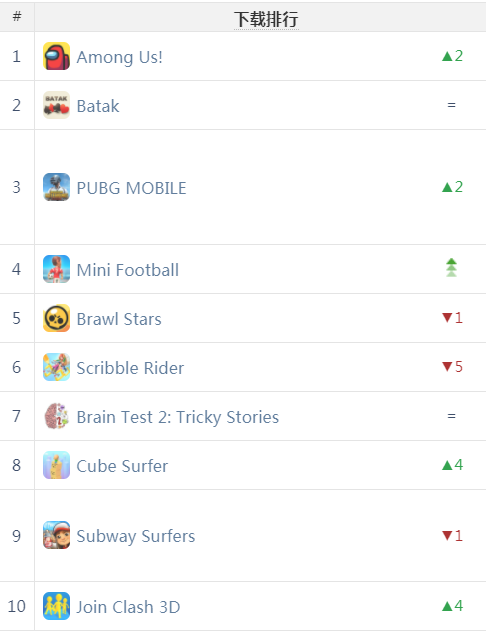Click the Brawl Stars skull icon
Screen dimensions: 486x633
pos(57,318)
